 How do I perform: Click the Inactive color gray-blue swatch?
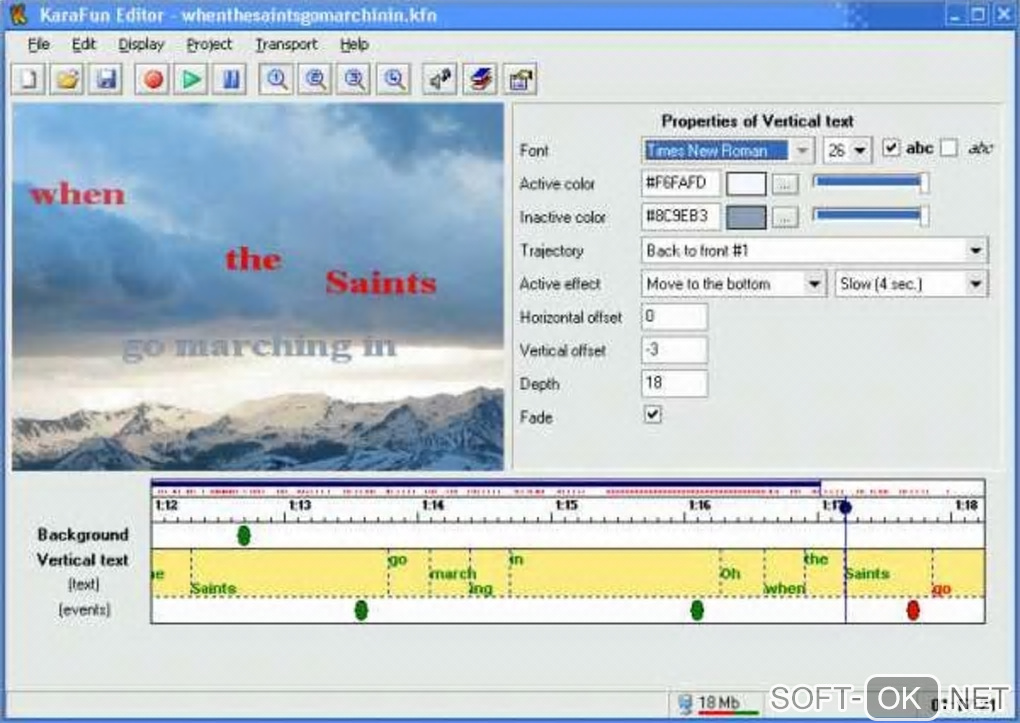tap(745, 217)
